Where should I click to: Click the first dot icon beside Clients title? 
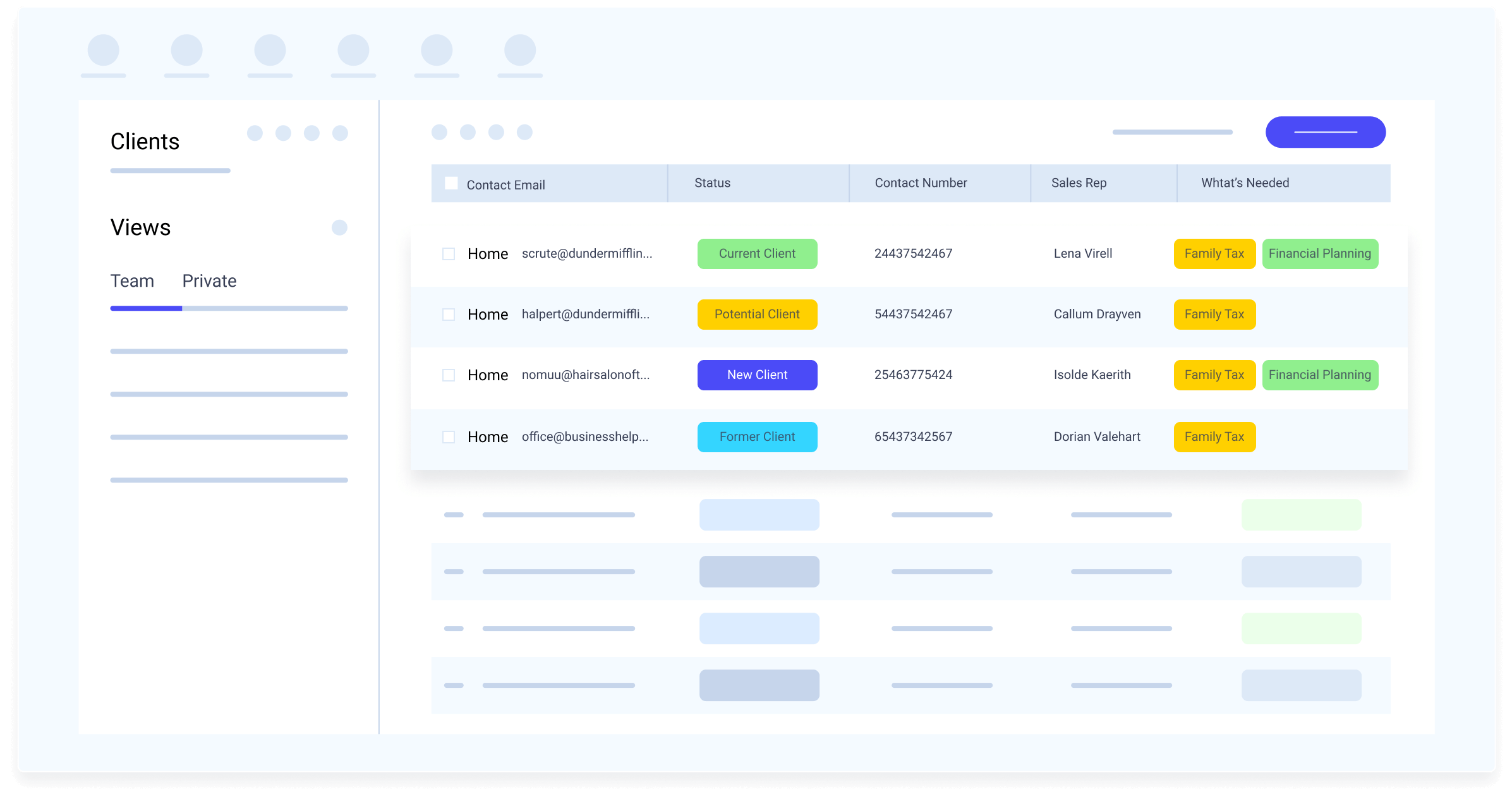tap(255, 133)
